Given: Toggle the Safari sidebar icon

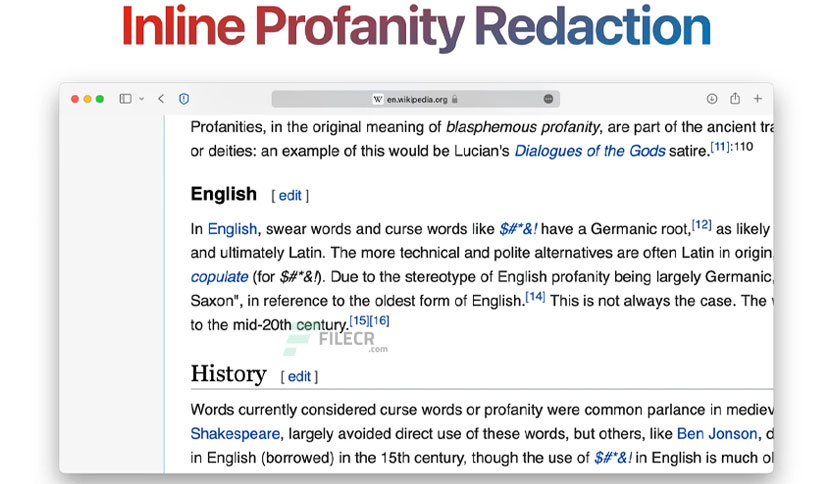Looking at the screenshot, I should click(x=125, y=99).
